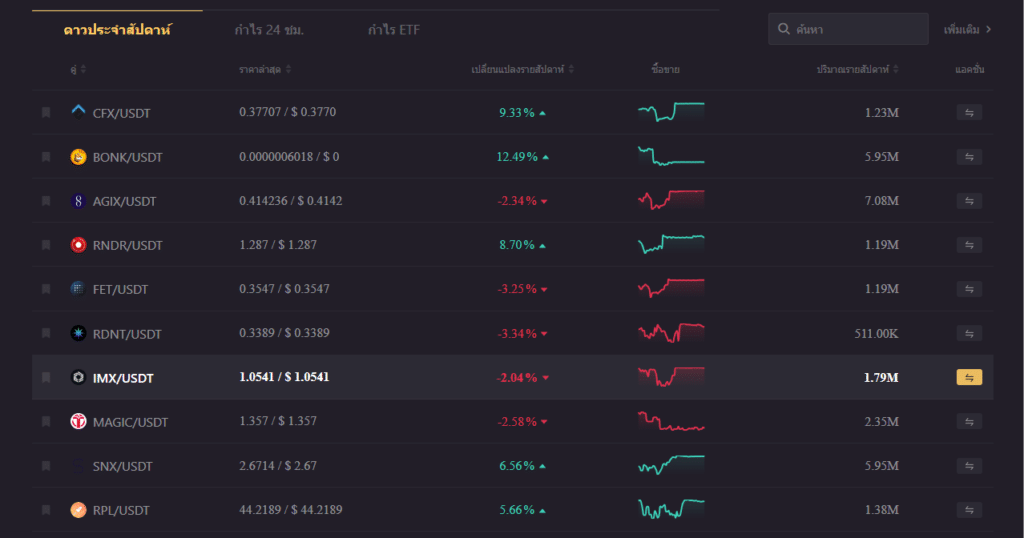This screenshot has height=538, width=1024.
Task: Select the weekly stars tab
Action: 118,29
